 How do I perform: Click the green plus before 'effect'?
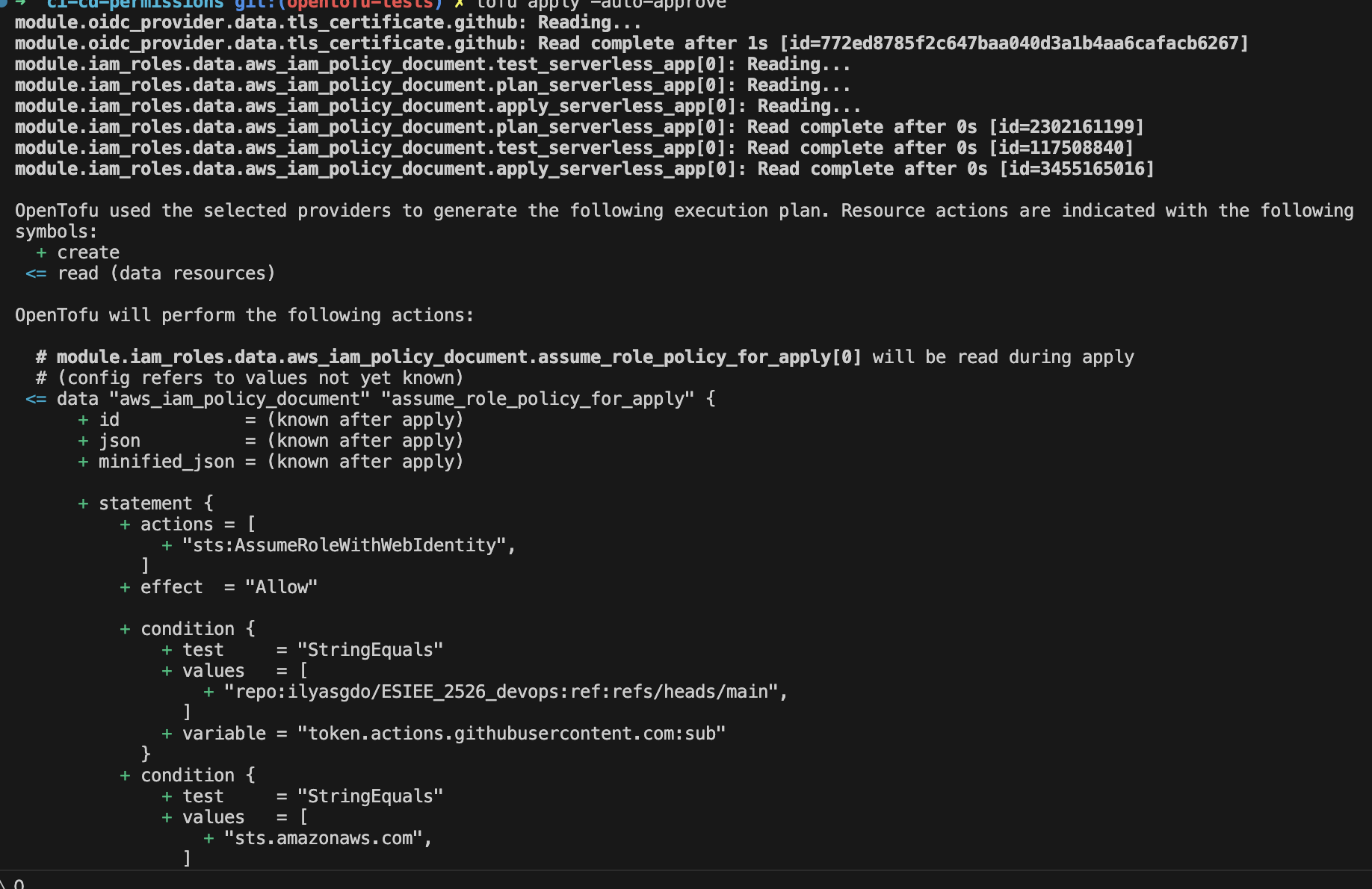click(125, 588)
